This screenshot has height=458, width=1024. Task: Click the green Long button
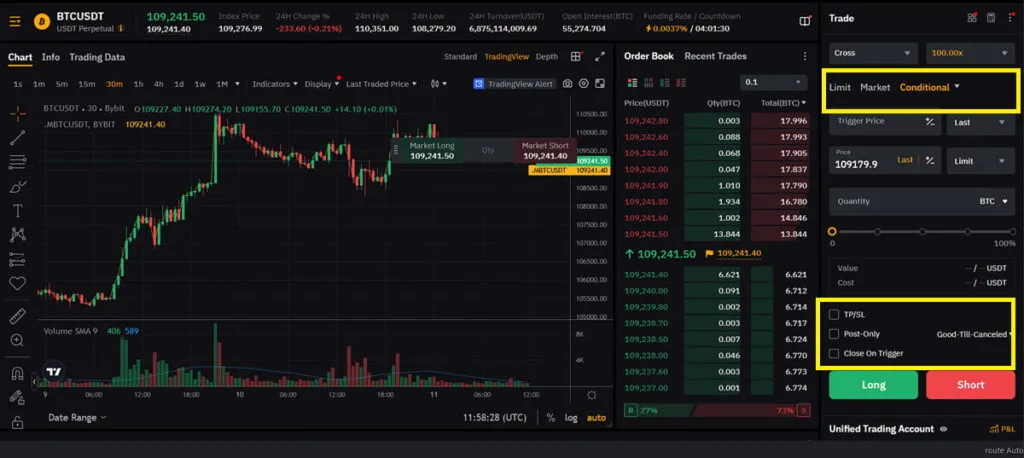point(873,385)
